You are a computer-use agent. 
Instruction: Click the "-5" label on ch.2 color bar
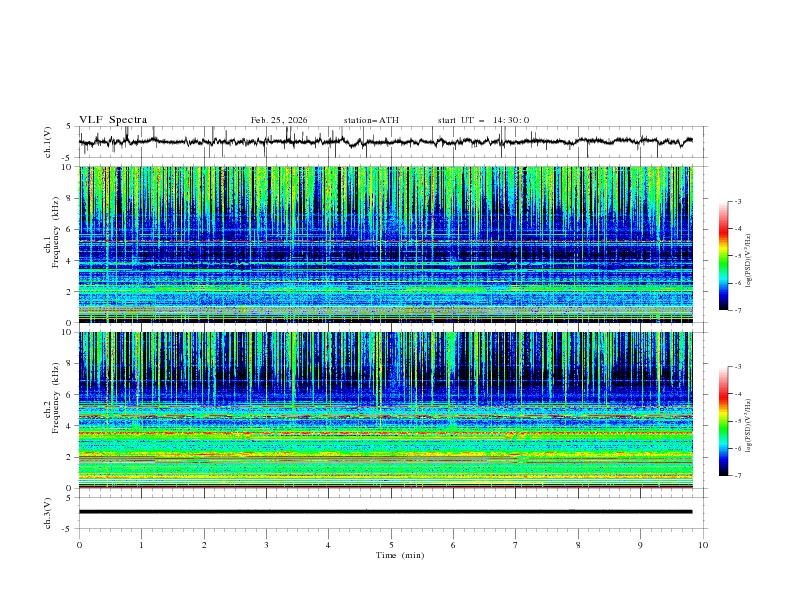click(x=738, y=421)
